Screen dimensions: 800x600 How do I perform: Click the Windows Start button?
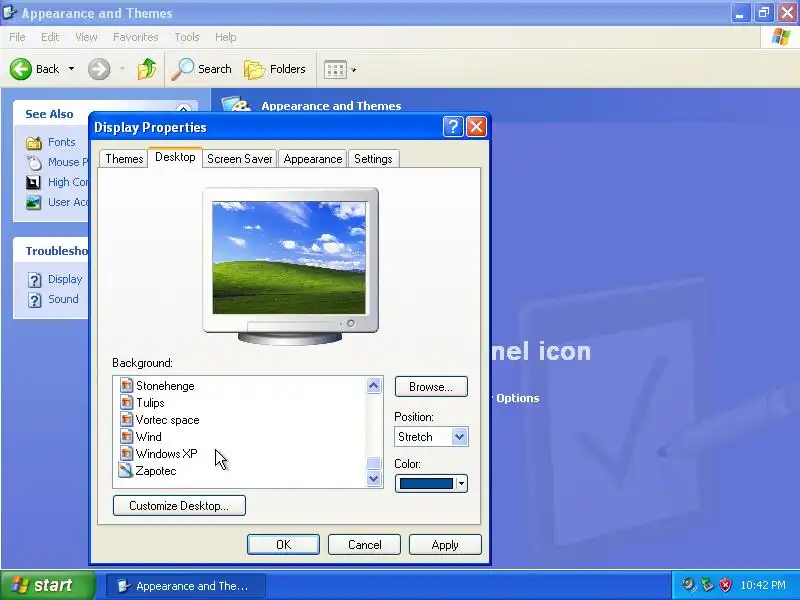coord(48,585)
